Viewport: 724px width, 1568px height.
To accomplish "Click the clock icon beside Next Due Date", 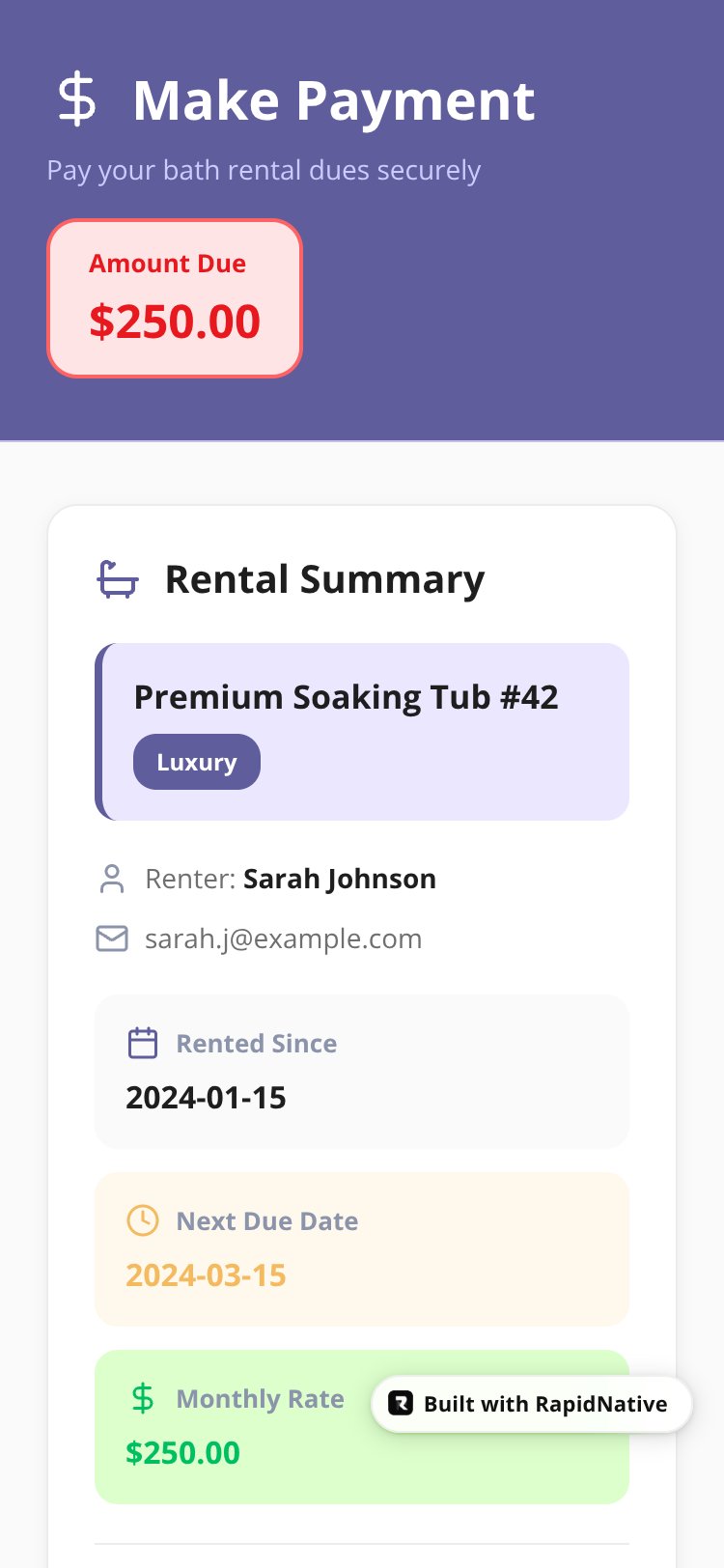I will 143,1220.
